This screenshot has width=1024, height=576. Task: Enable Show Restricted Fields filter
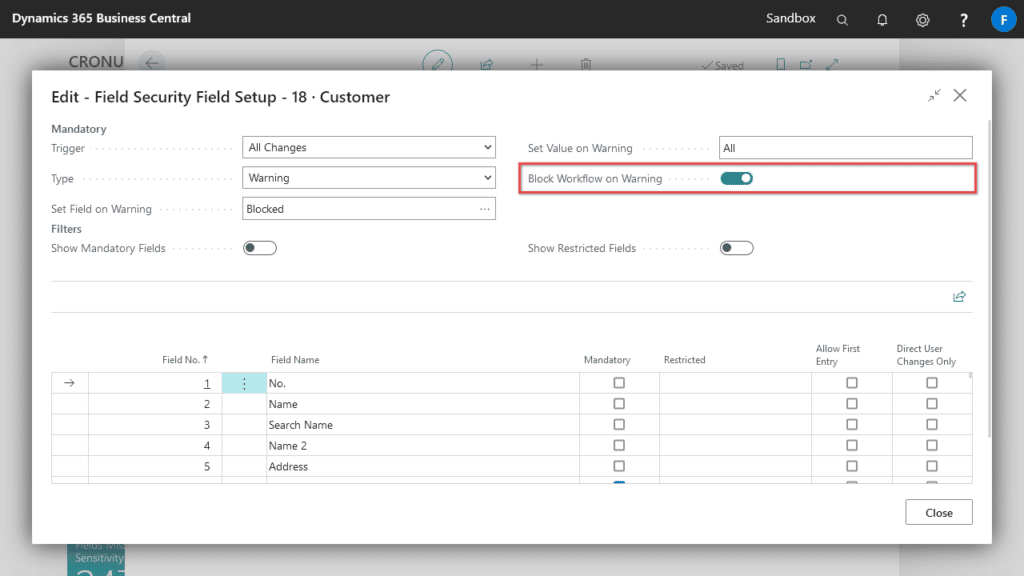point(736,247)
